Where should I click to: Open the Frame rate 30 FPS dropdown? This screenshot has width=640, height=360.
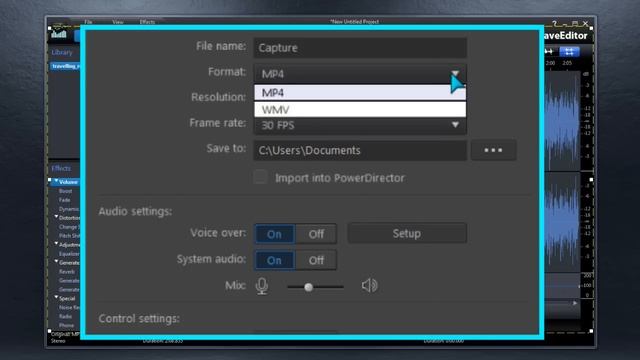[x=360, y=125]
